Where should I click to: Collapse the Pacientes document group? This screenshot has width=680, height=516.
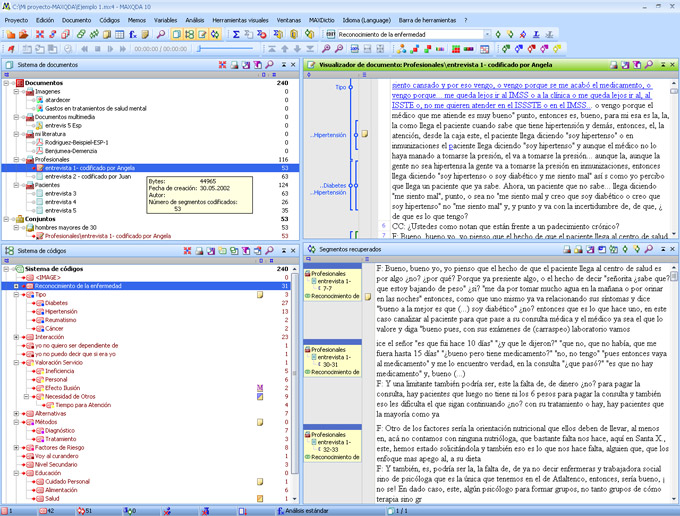[16, 185]
